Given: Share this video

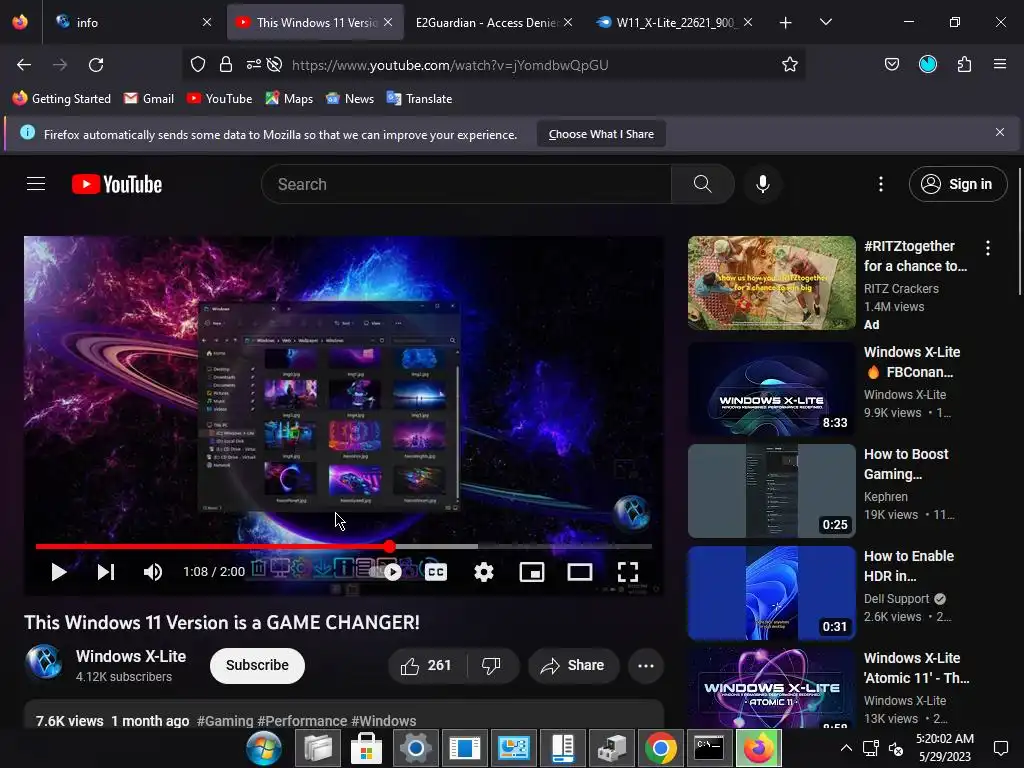Looking at the screenshot, I should [573, 665].
